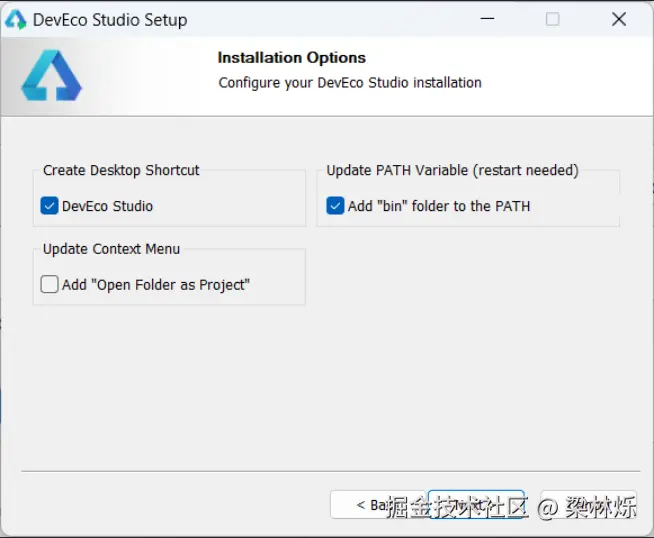Go back with the Back button

point(375,505)
